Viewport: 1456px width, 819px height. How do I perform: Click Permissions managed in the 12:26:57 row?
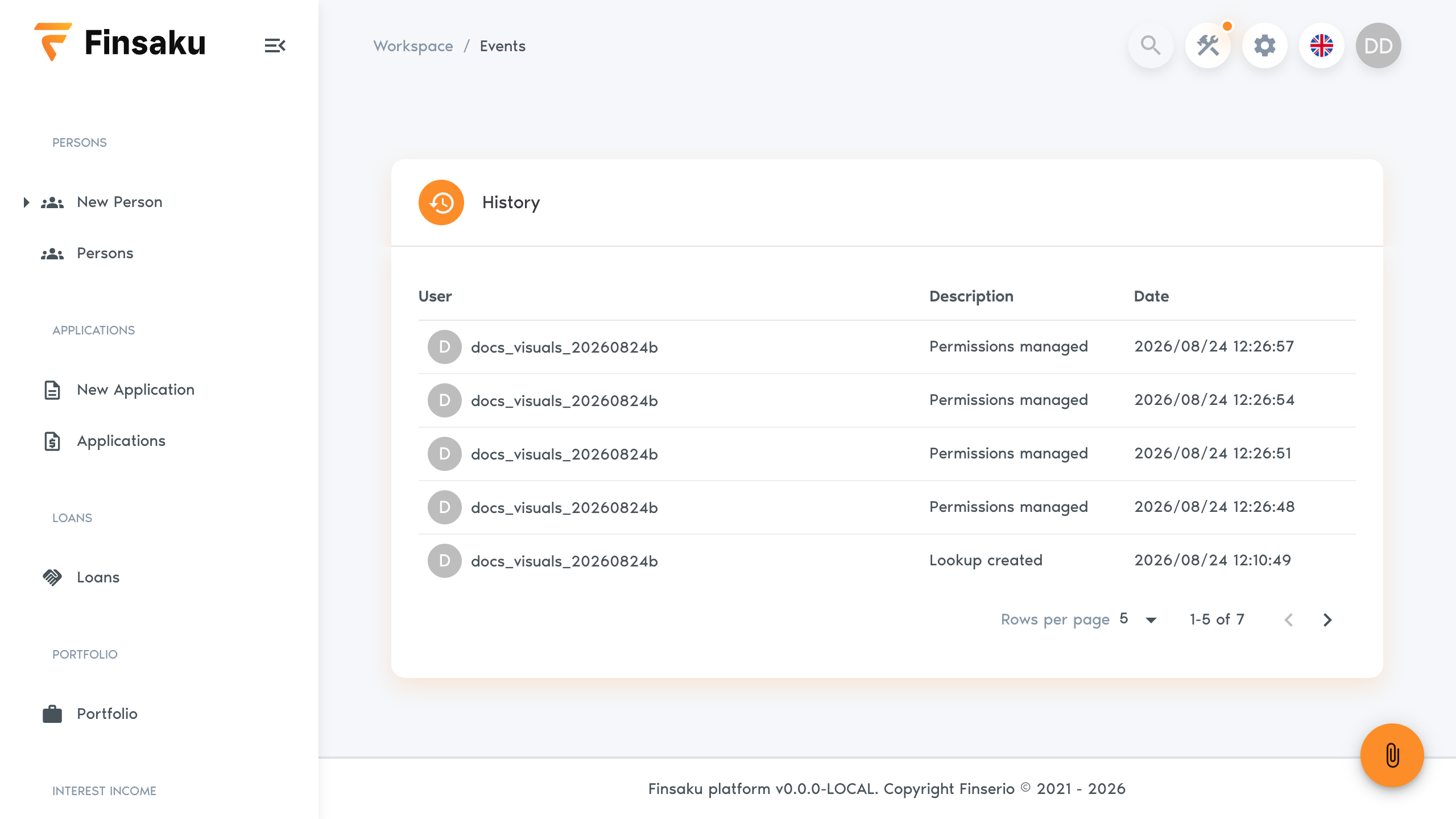pyautogui.click(x=1008, y=346)
